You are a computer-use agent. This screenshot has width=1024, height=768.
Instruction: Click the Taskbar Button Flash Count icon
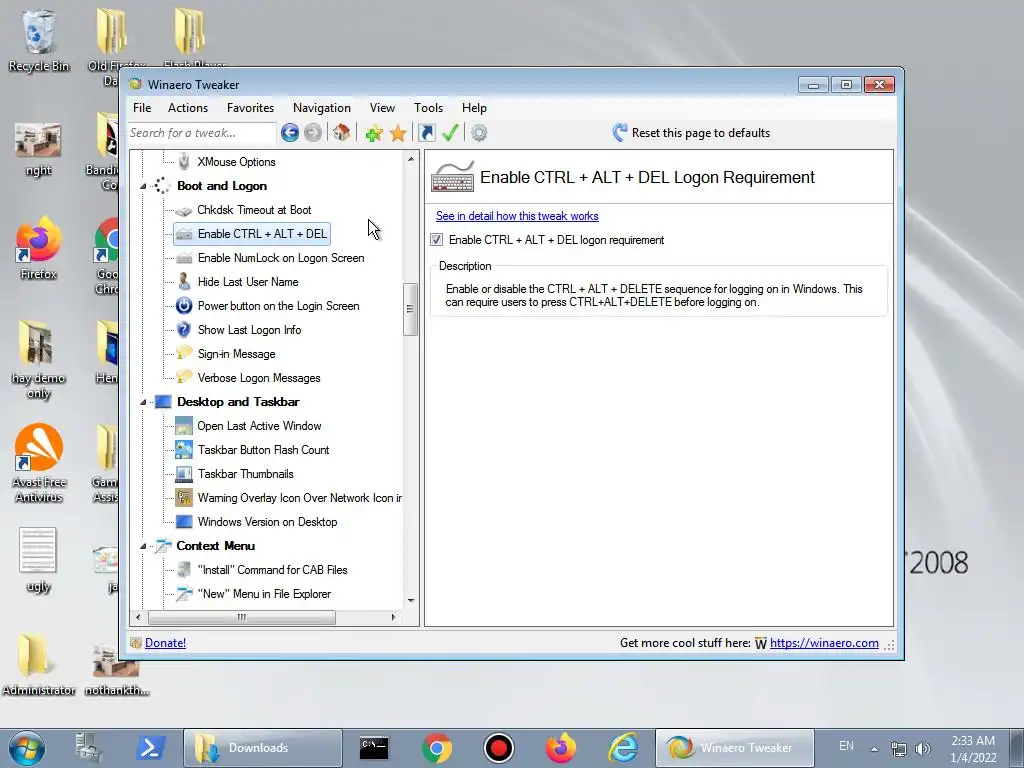coord(184,449)
